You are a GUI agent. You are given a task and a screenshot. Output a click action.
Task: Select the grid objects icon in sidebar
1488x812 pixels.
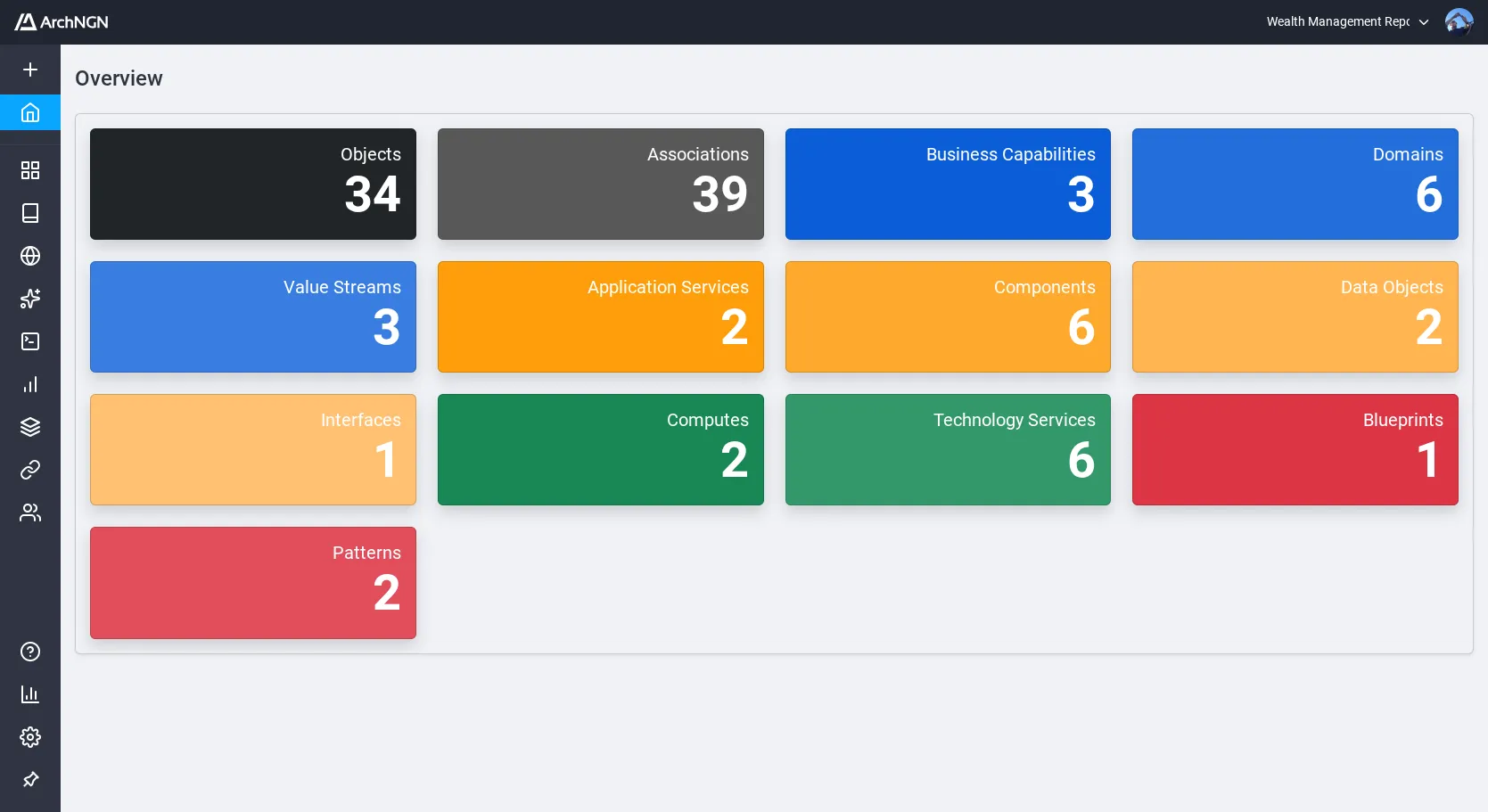[29, 170]
